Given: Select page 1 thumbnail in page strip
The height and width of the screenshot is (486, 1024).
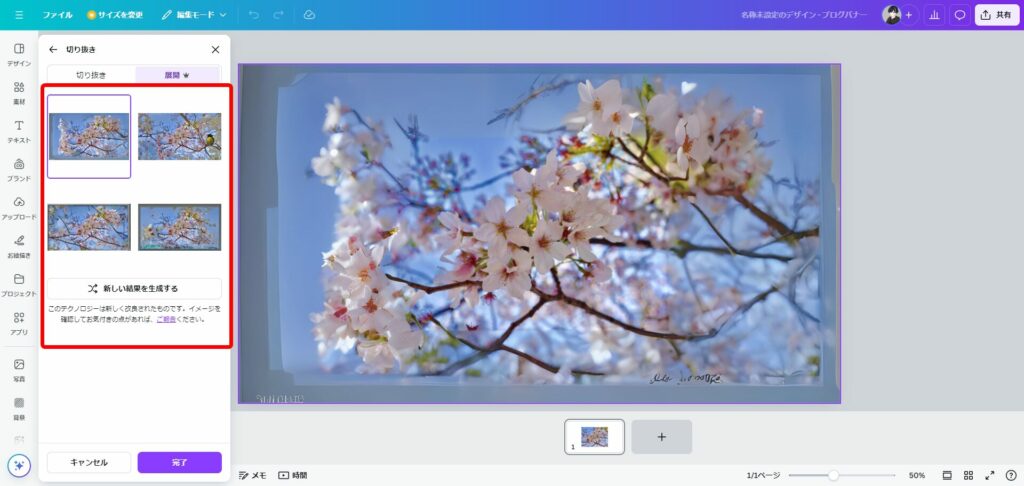Looking at the screenshot, I should pyautogui.click(x=594, y=436).
